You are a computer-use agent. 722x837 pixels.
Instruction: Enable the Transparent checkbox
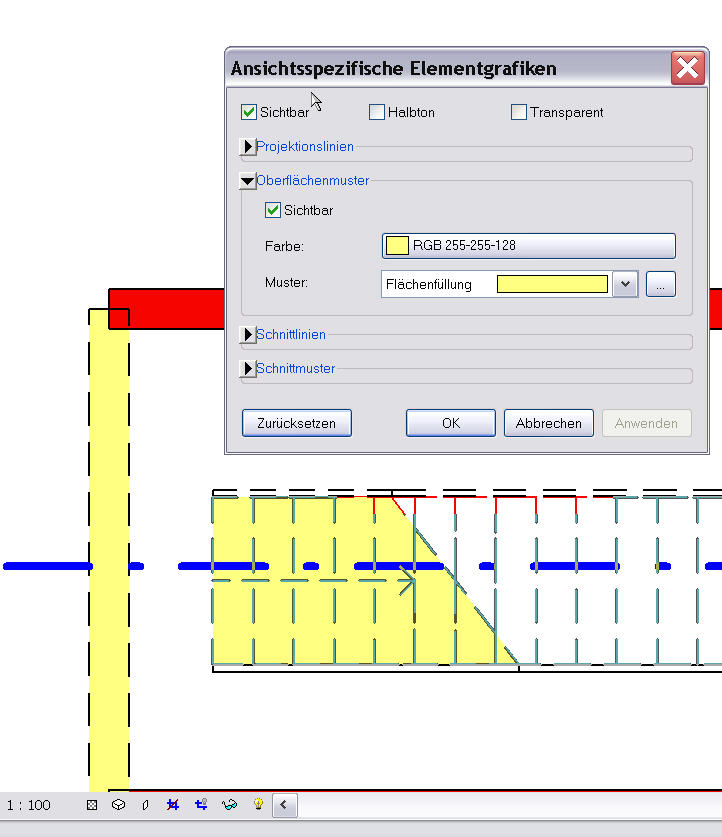pos(519,112)
